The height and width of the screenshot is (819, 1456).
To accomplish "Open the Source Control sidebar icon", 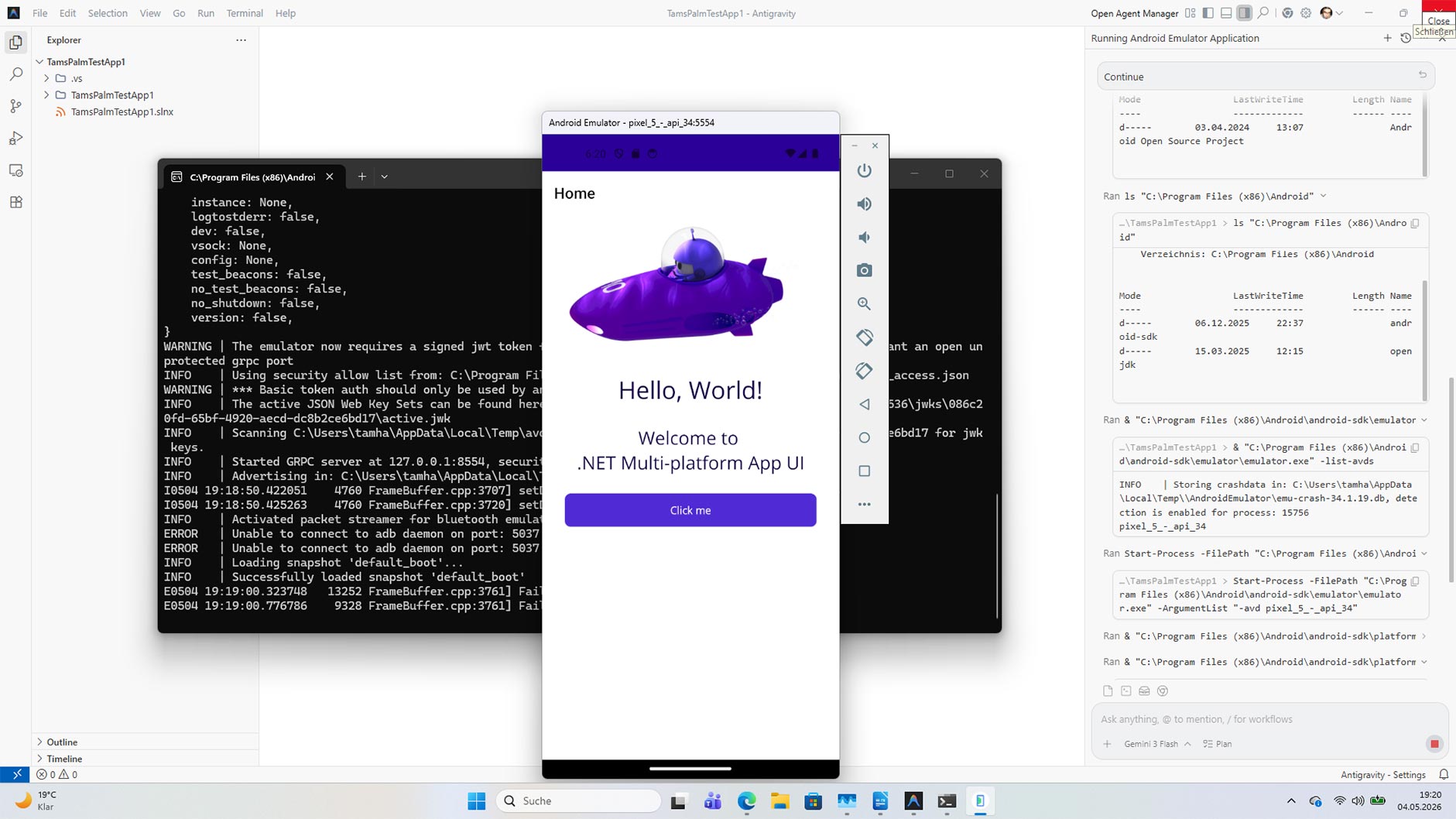I will [x=15, y=106].
